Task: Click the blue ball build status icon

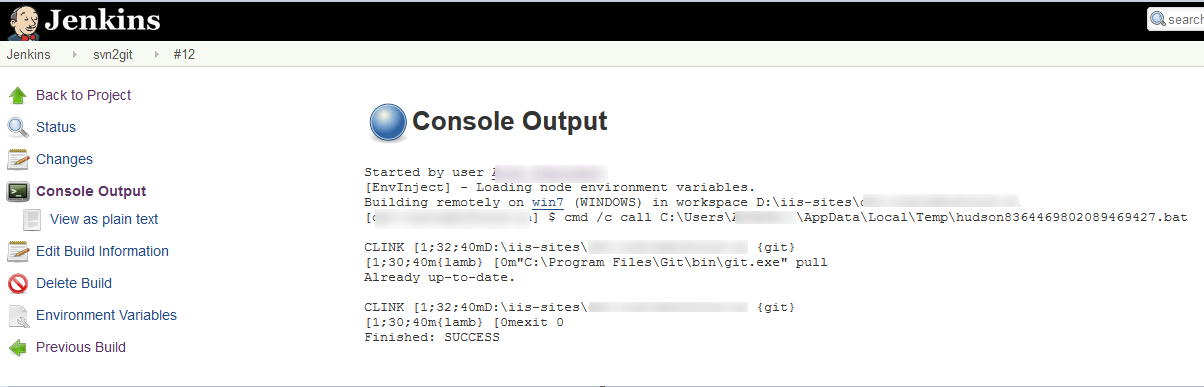Action: tap(387, 122)
